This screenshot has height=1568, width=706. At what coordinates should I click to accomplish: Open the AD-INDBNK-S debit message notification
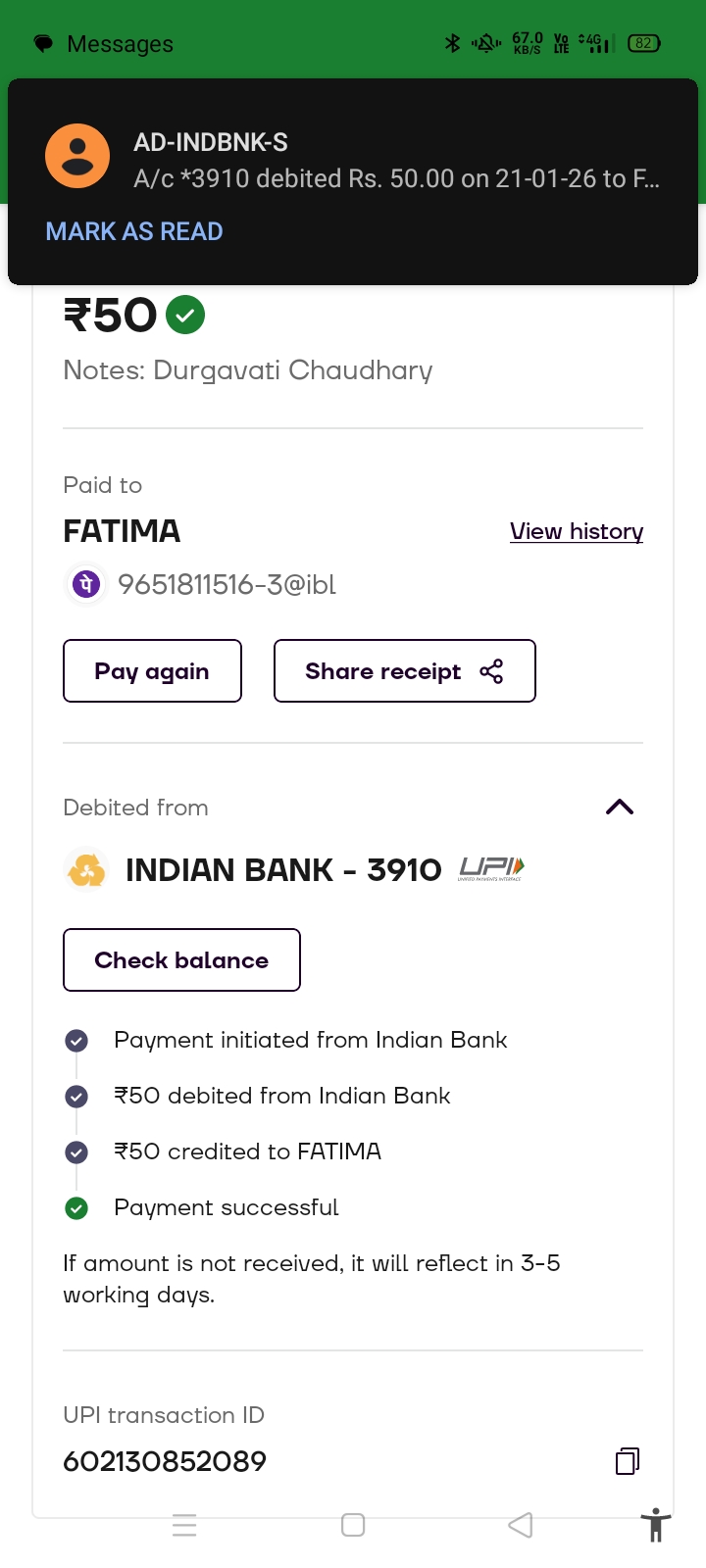click(396, 161)
